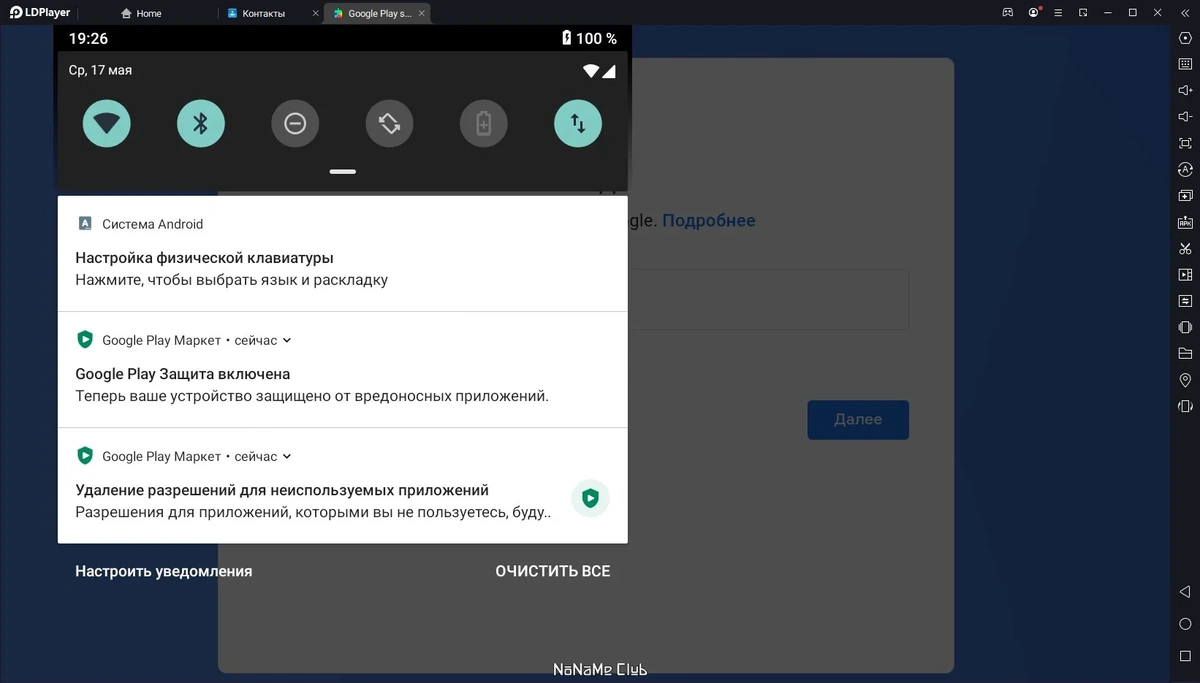Toggle the auto-rotate quick setting

390,124
